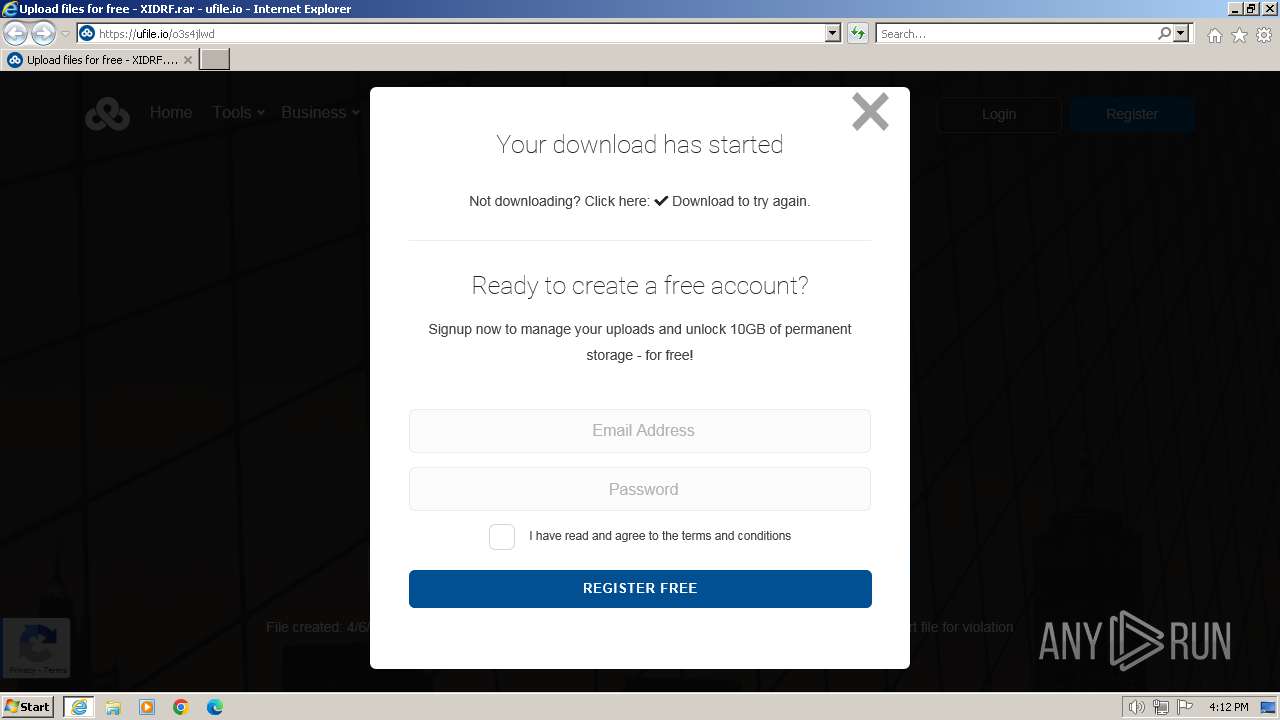Click the 4:12 PM taskbar clock

[x=1228, y=707]
